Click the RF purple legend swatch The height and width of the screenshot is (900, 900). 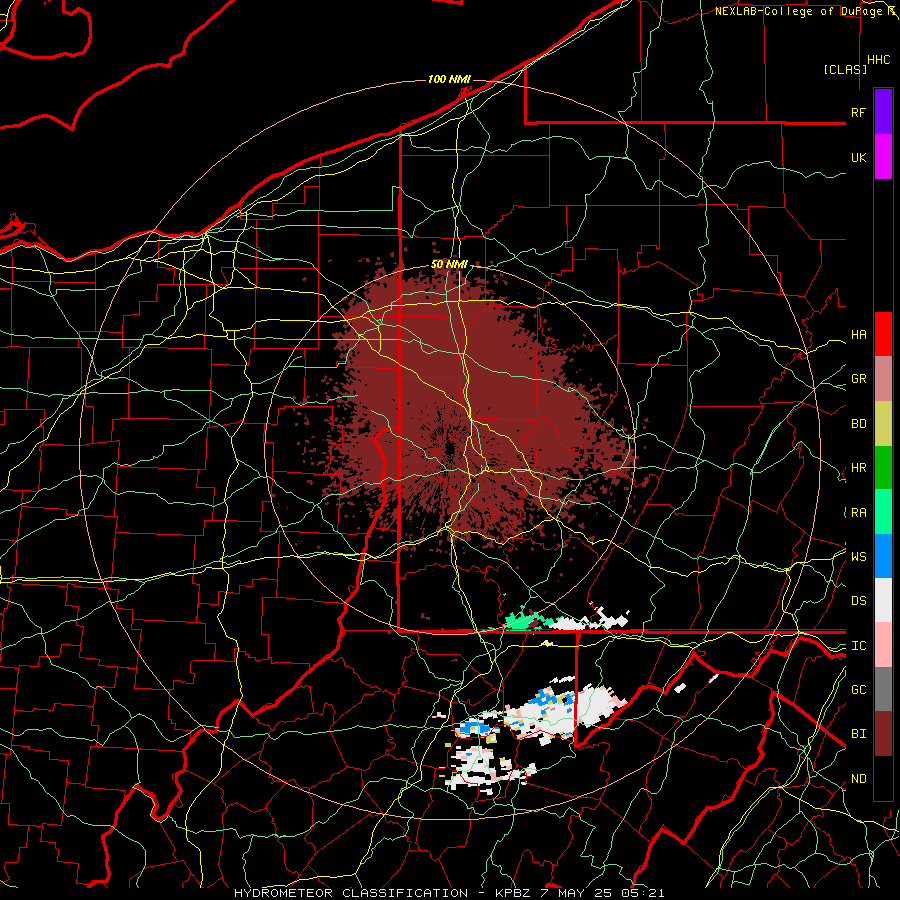click(883, 112)
